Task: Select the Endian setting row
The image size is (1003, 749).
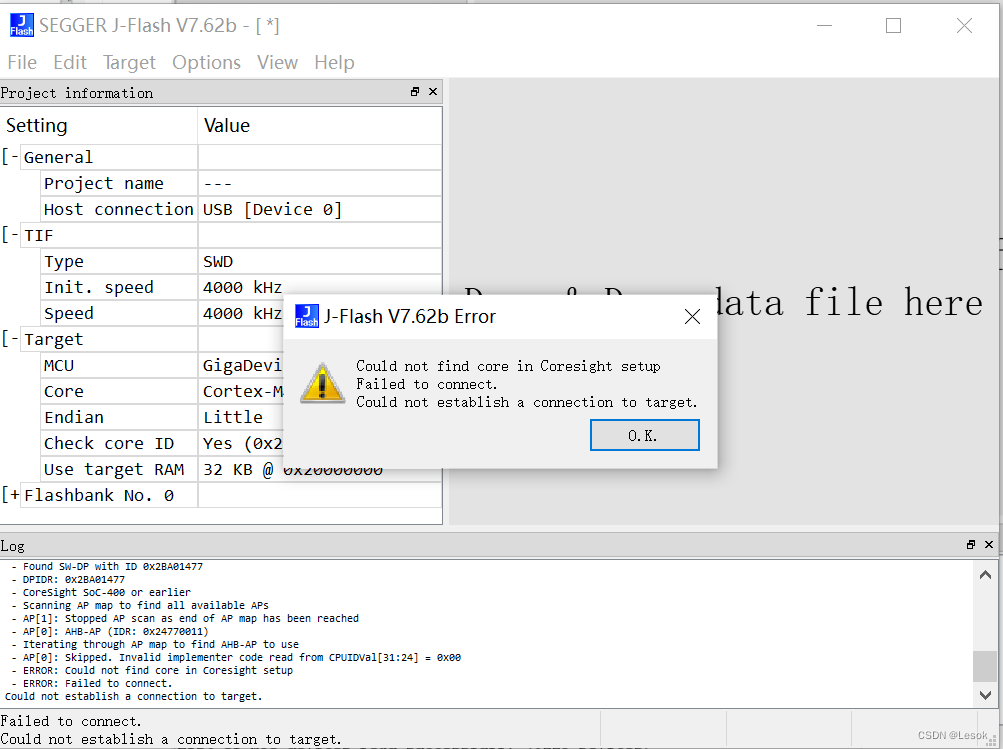Action: click(x=162, y=417)
